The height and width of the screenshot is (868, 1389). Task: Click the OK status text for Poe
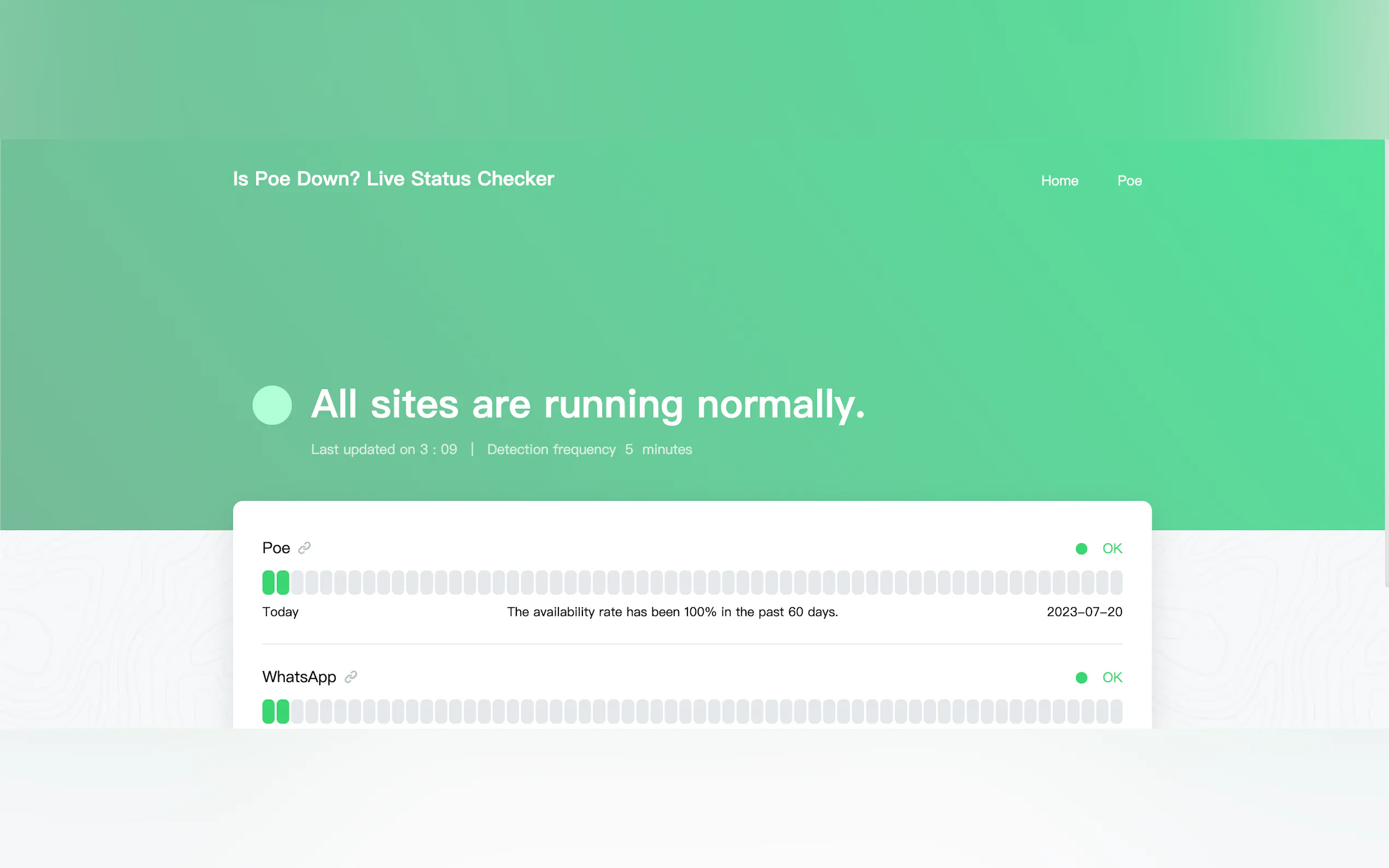coord(1112,548)
